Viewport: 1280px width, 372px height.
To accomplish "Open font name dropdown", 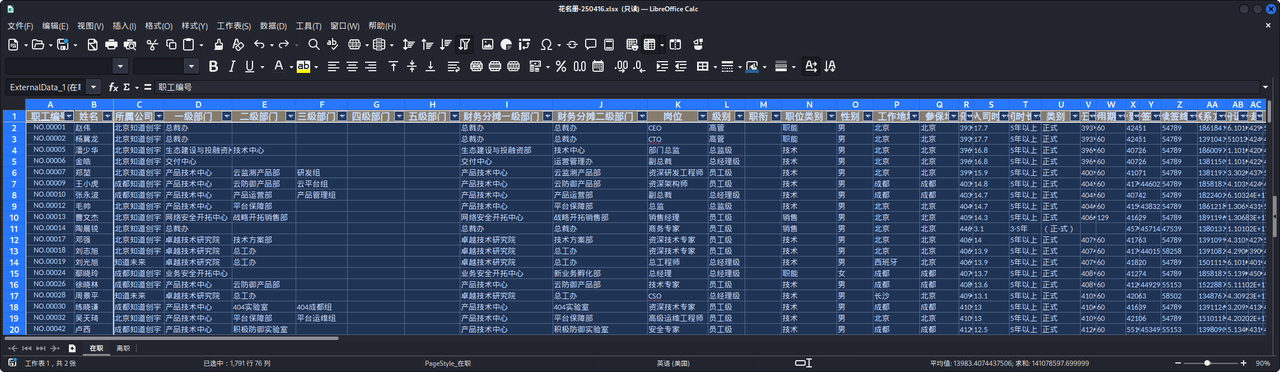I will pos(121,66).
